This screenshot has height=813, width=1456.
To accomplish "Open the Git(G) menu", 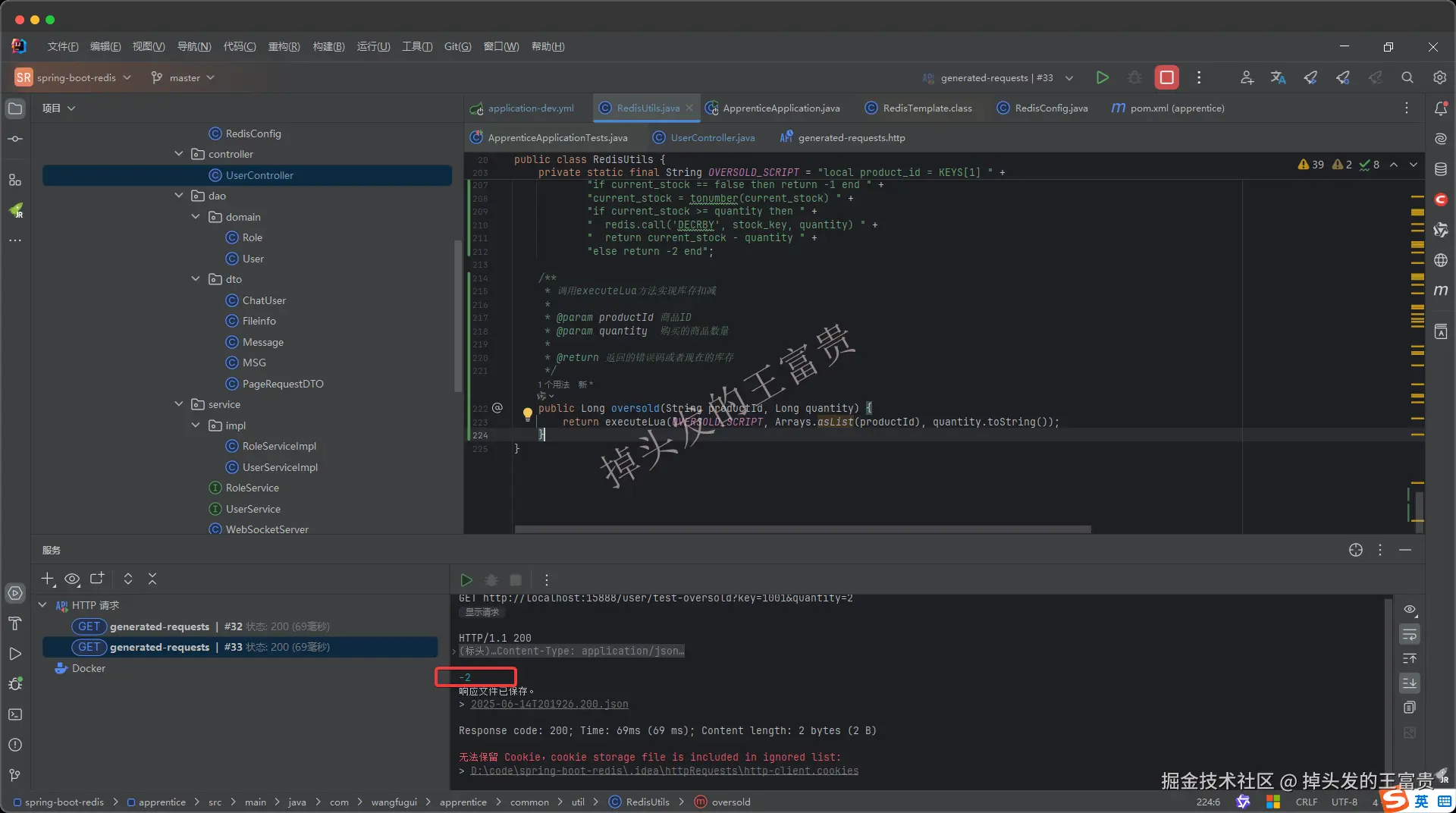I will (458, 46).
